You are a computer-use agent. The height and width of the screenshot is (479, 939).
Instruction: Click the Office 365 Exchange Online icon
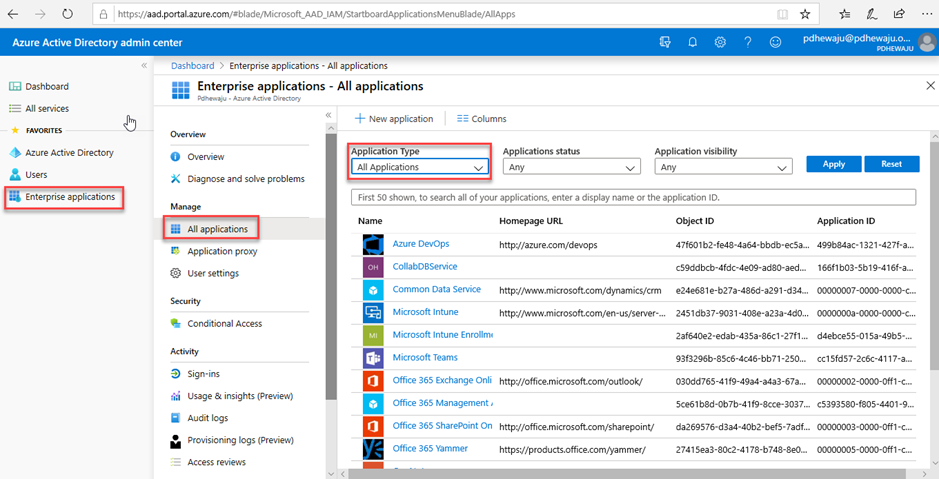373,381
